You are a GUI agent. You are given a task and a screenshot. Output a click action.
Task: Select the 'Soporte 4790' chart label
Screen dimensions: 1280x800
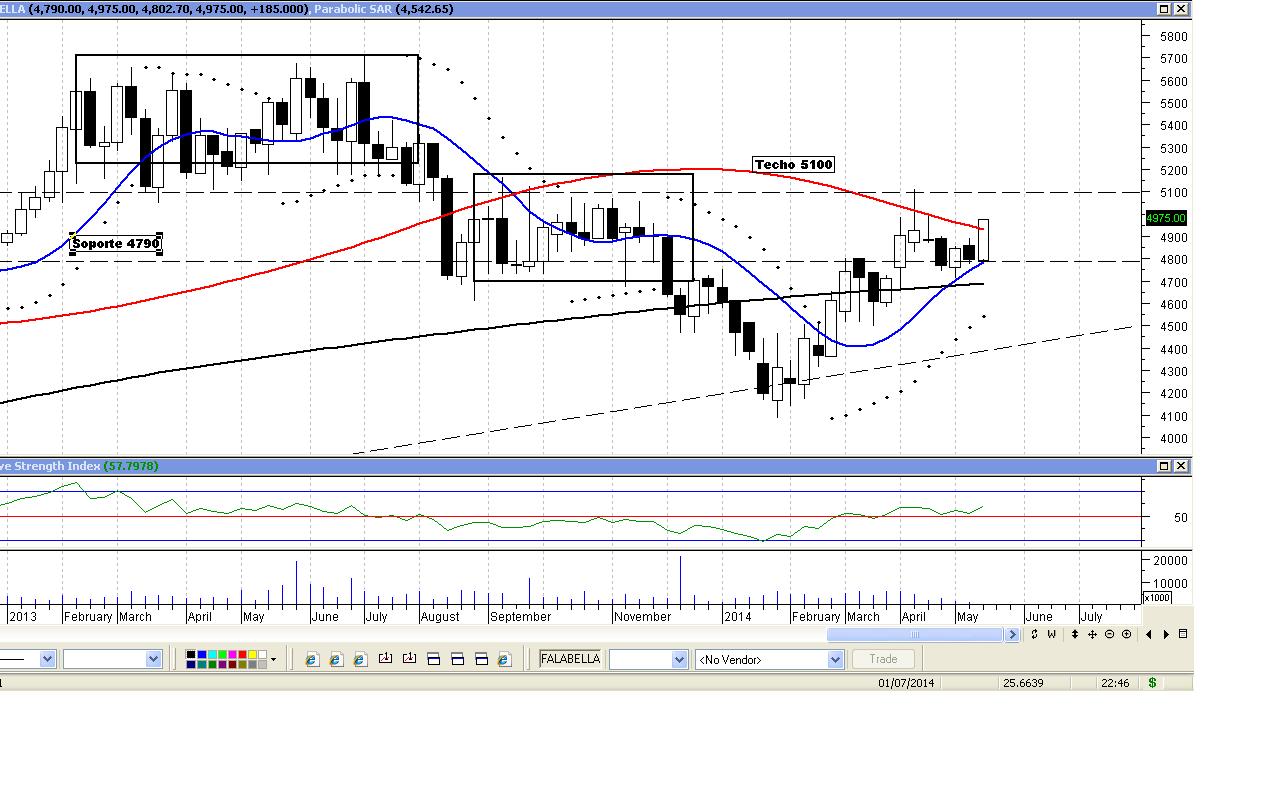tap(116, 243)
